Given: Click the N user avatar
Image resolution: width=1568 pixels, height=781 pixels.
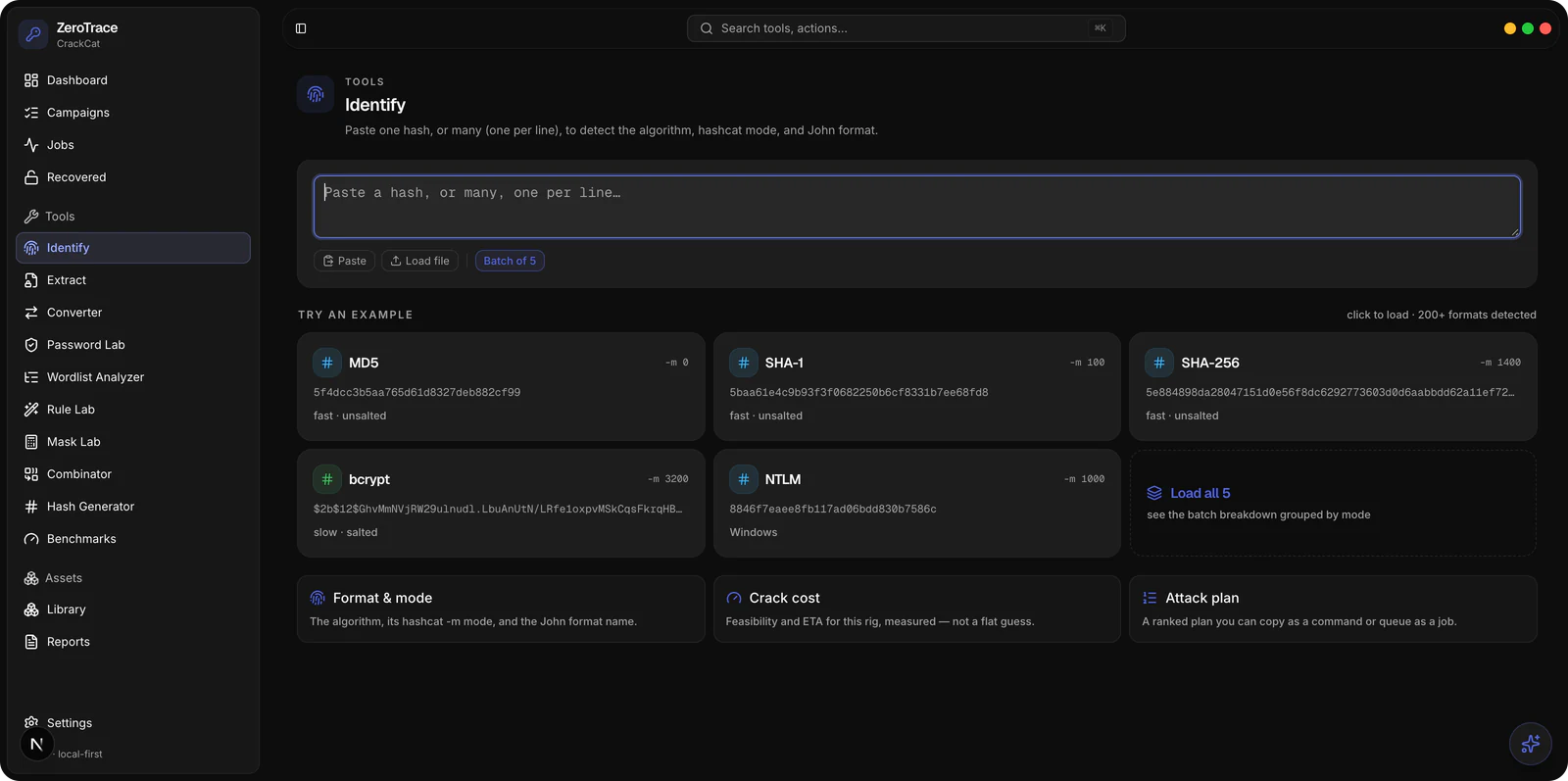Looking at the screenshot, I should pyautogui.click(x=36, y=745).
